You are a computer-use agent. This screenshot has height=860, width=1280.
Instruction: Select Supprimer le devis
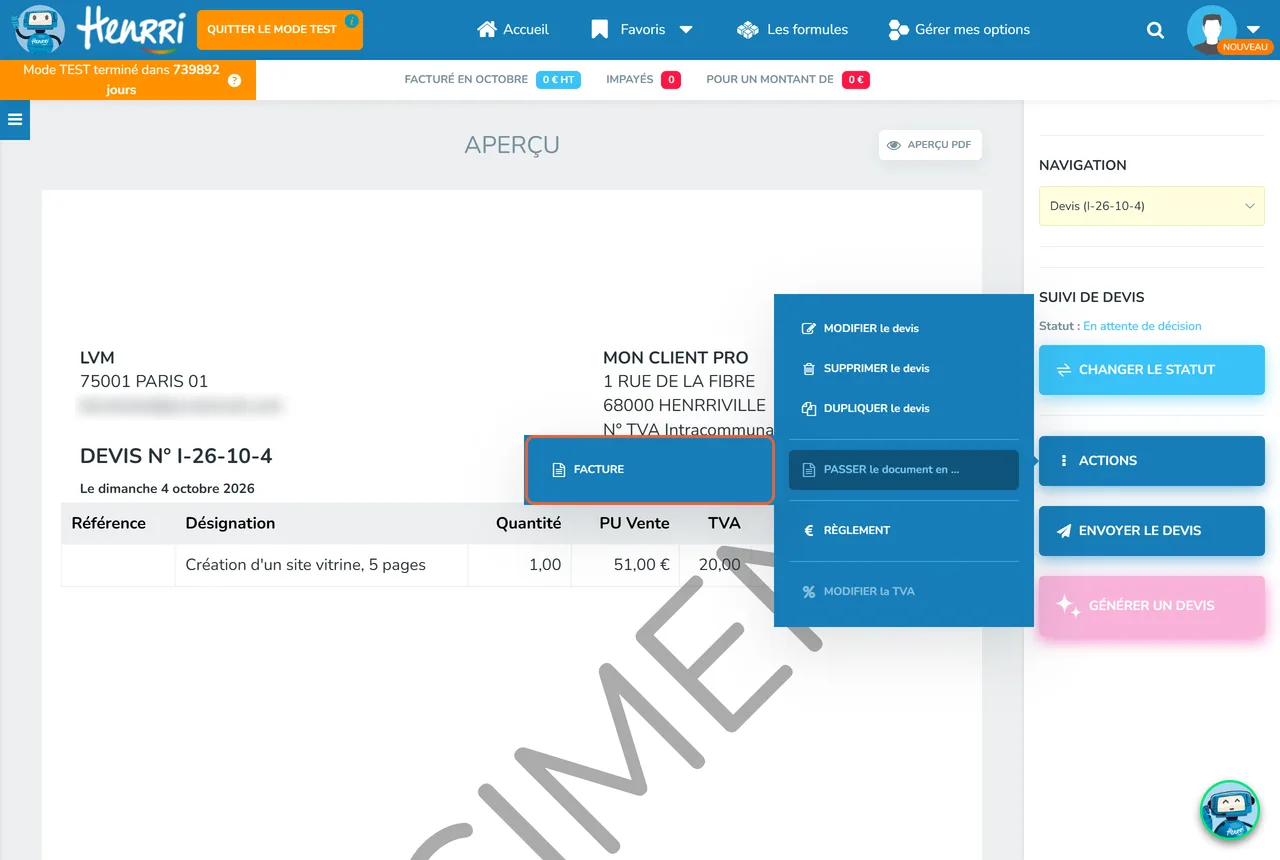tap(903, 368)
